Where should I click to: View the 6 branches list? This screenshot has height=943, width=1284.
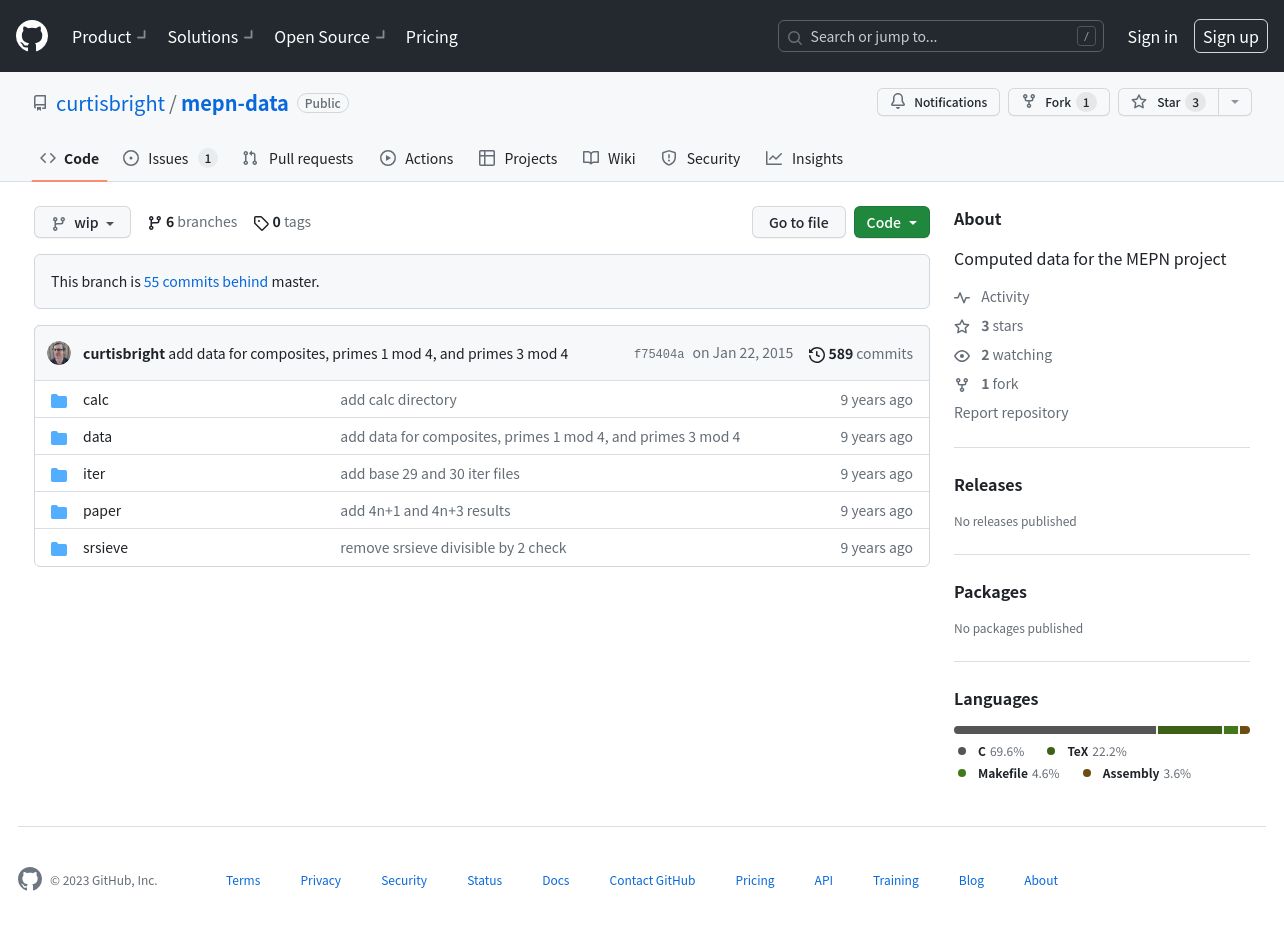click(192, 222)
